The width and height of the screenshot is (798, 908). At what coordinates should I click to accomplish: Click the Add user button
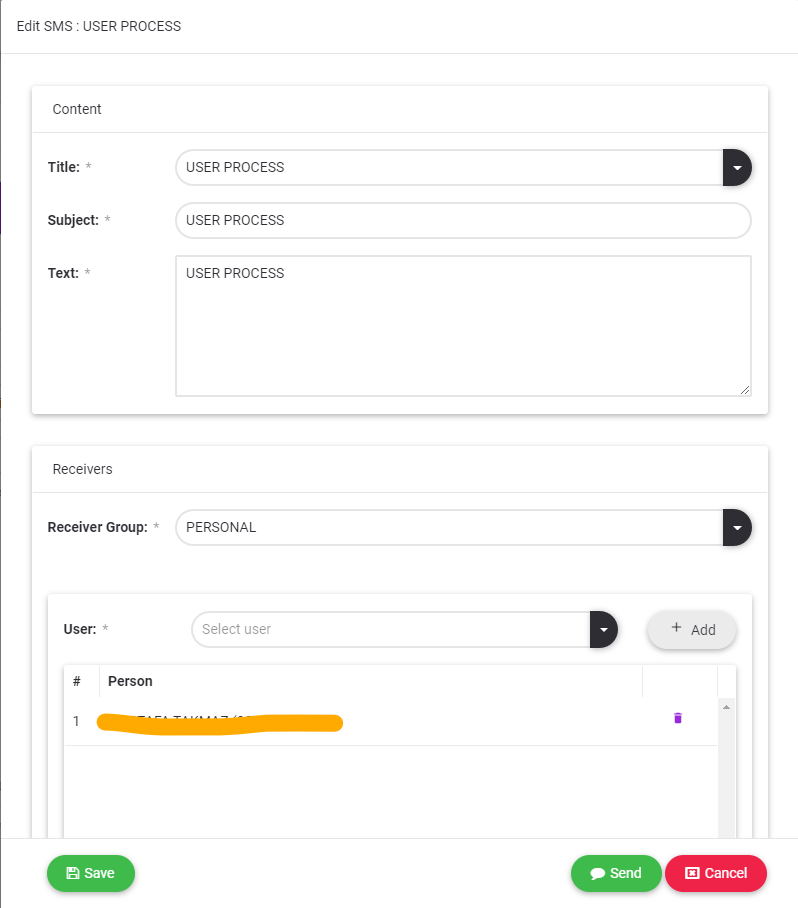pos(692,630)
